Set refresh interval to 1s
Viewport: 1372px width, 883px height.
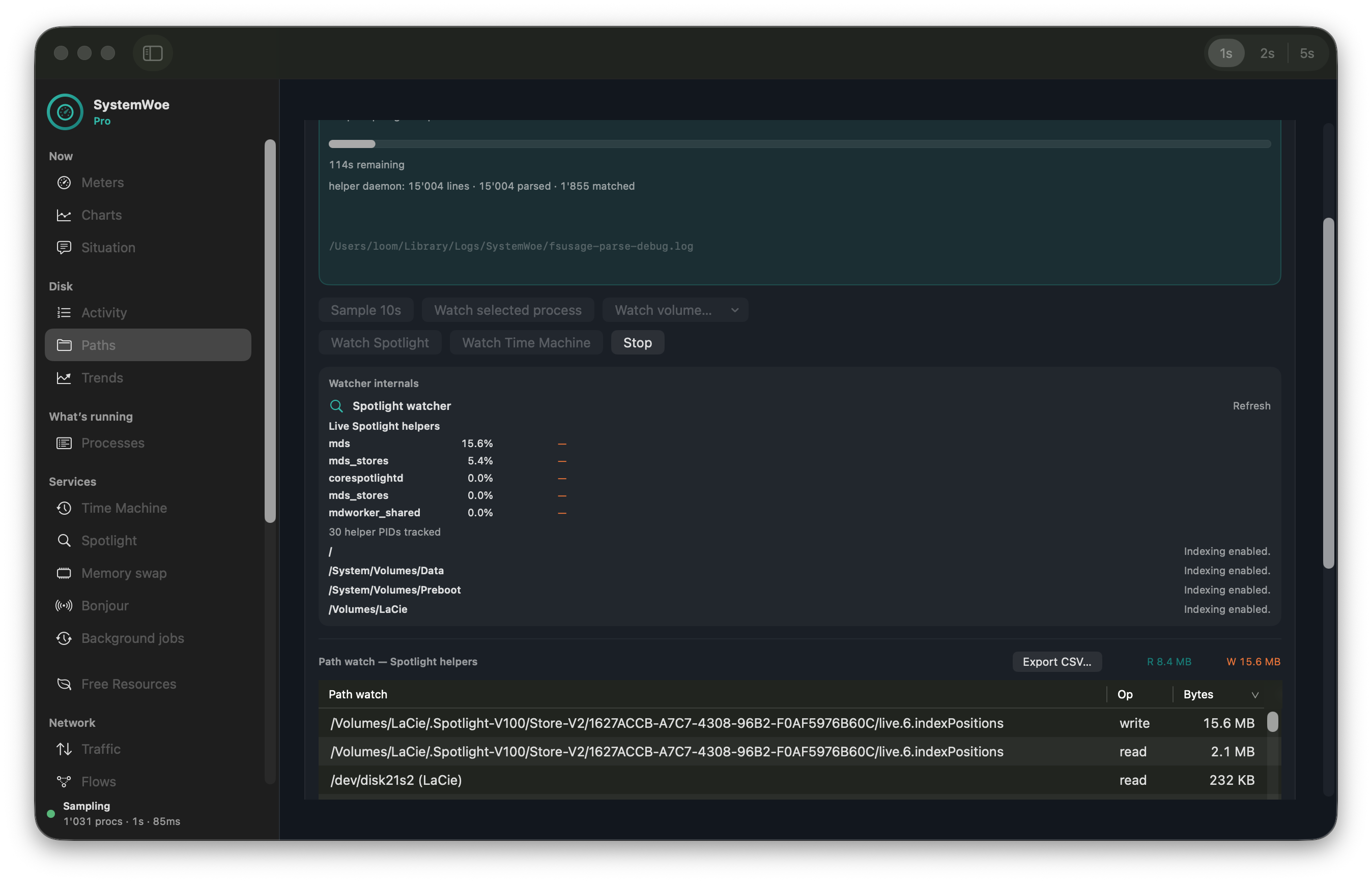(x=1226, y=53)
